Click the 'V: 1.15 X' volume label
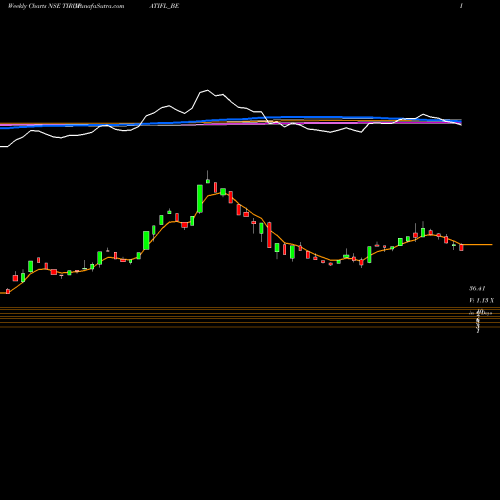This screenshot has width=500, height=500. pyautogui.click(x=481, y=300)
